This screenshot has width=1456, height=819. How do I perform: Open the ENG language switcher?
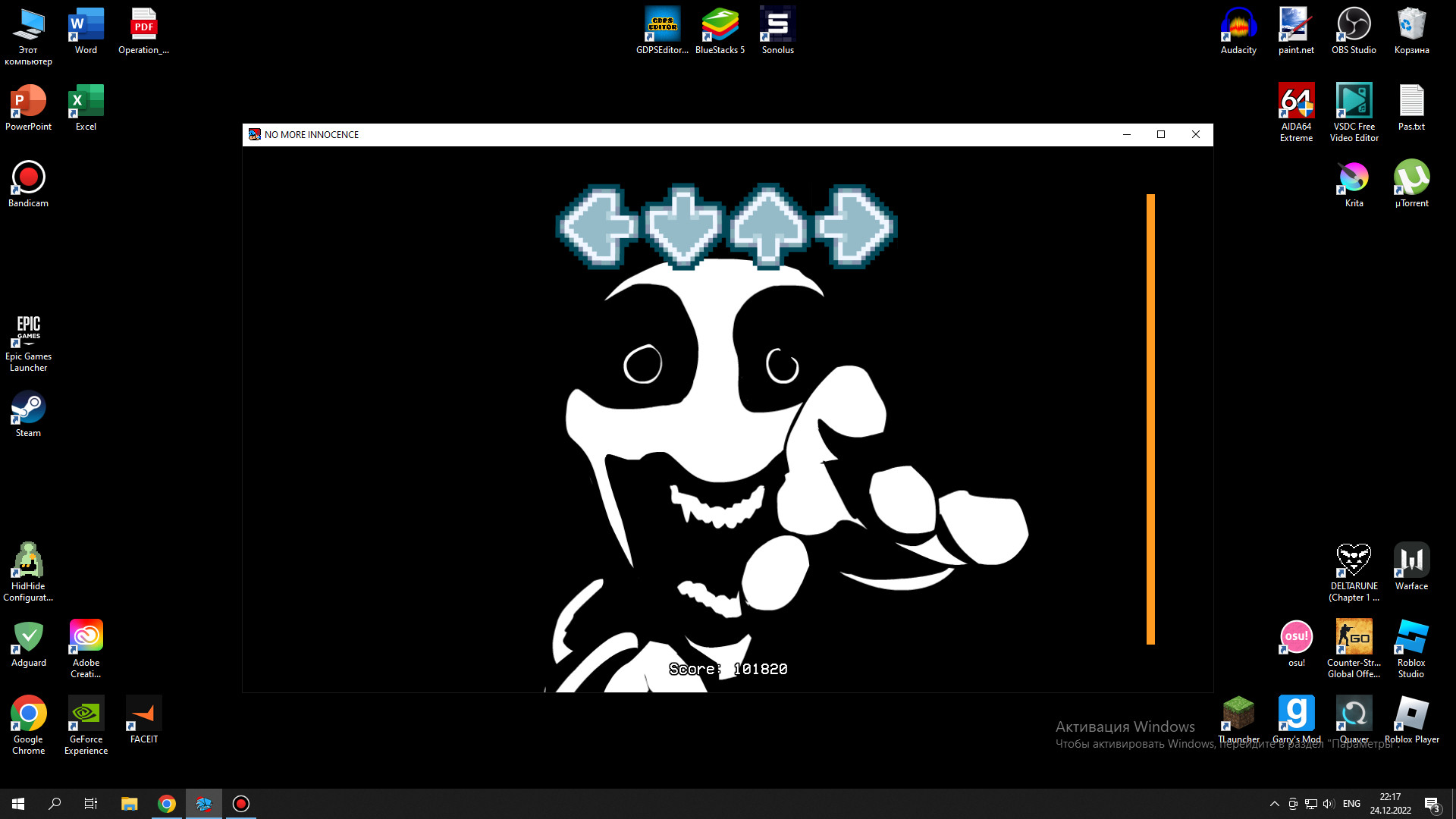(1351, 804)
